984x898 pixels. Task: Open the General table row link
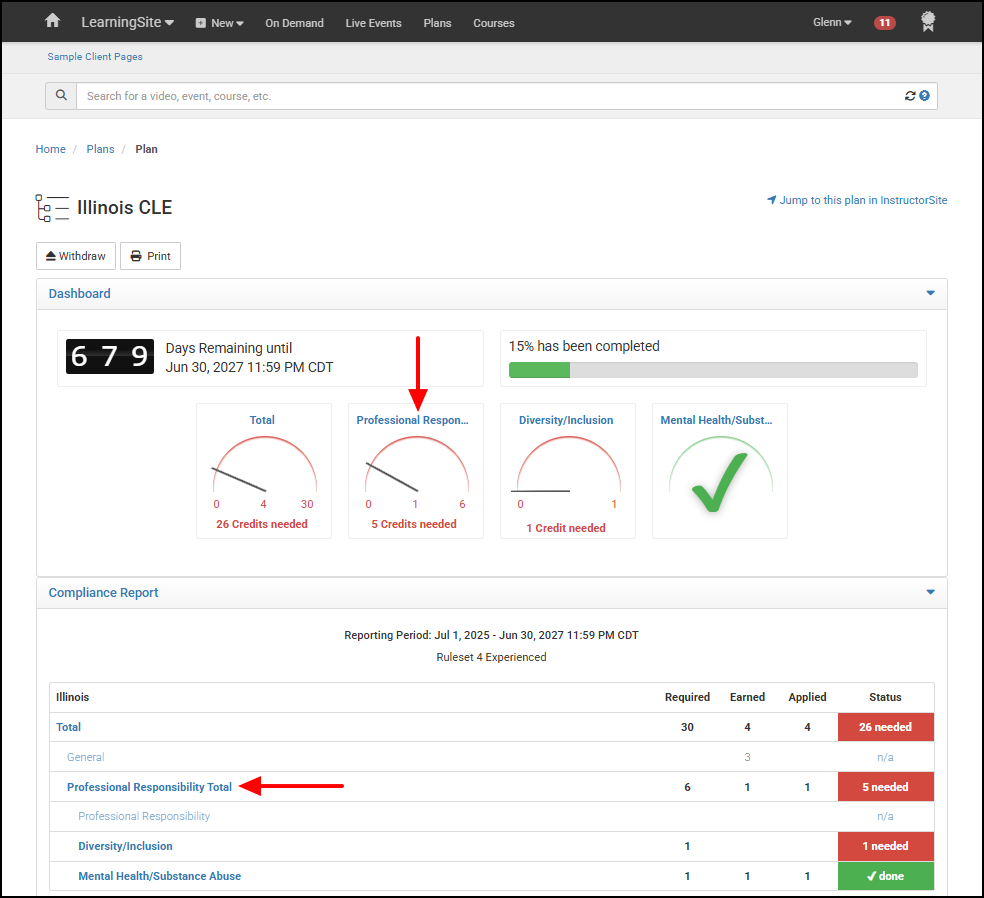click(x=85, y=757)
